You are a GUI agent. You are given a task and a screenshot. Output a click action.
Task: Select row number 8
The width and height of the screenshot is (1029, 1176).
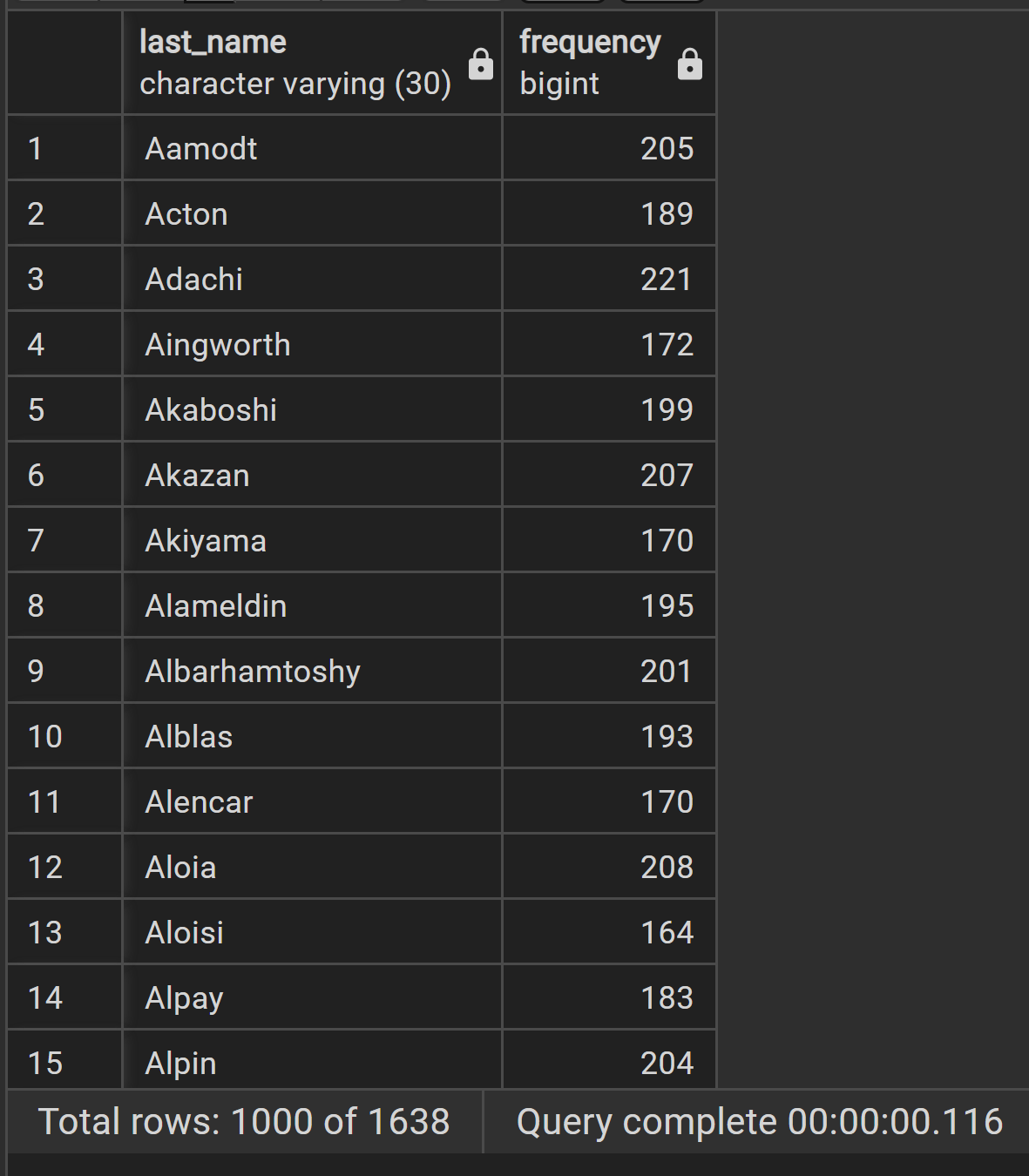[x=64, y=605]
